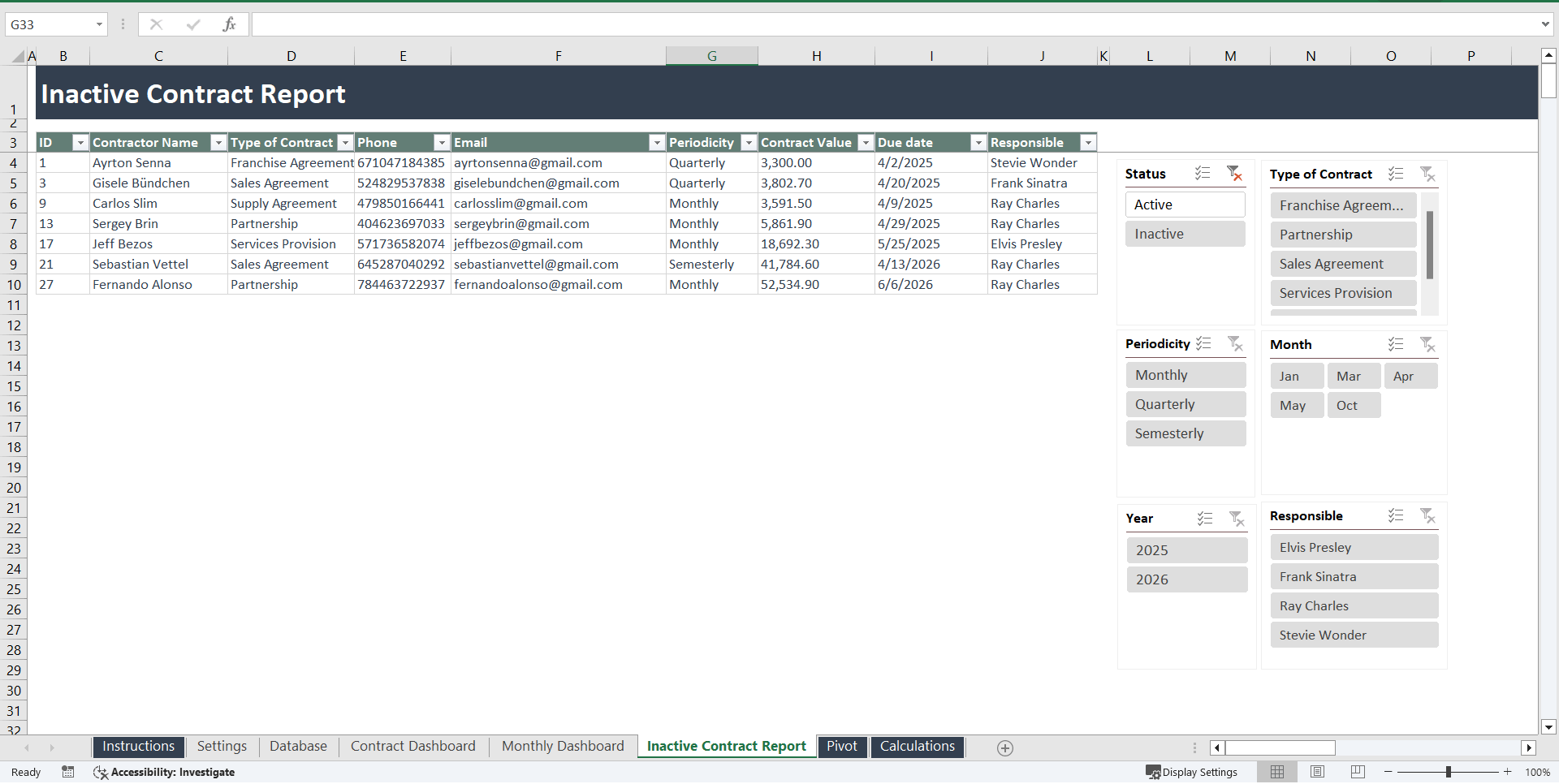
Task: Filter by Services Provision in the slicer
Action: (1344, 293)
